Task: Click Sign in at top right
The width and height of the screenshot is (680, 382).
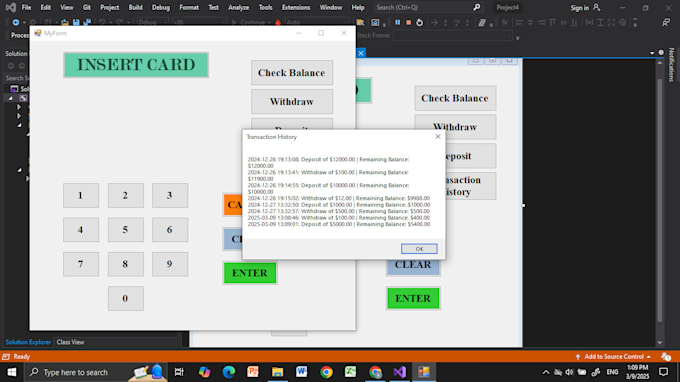Action: pyautogui.click(x=585, y=8)
